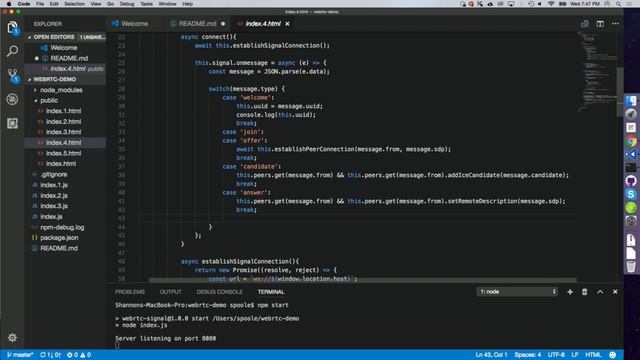The width and height of the screenshot is (640, 360).
Task: Select README.md under Open Editors
Action: click(x=69, y=58)
